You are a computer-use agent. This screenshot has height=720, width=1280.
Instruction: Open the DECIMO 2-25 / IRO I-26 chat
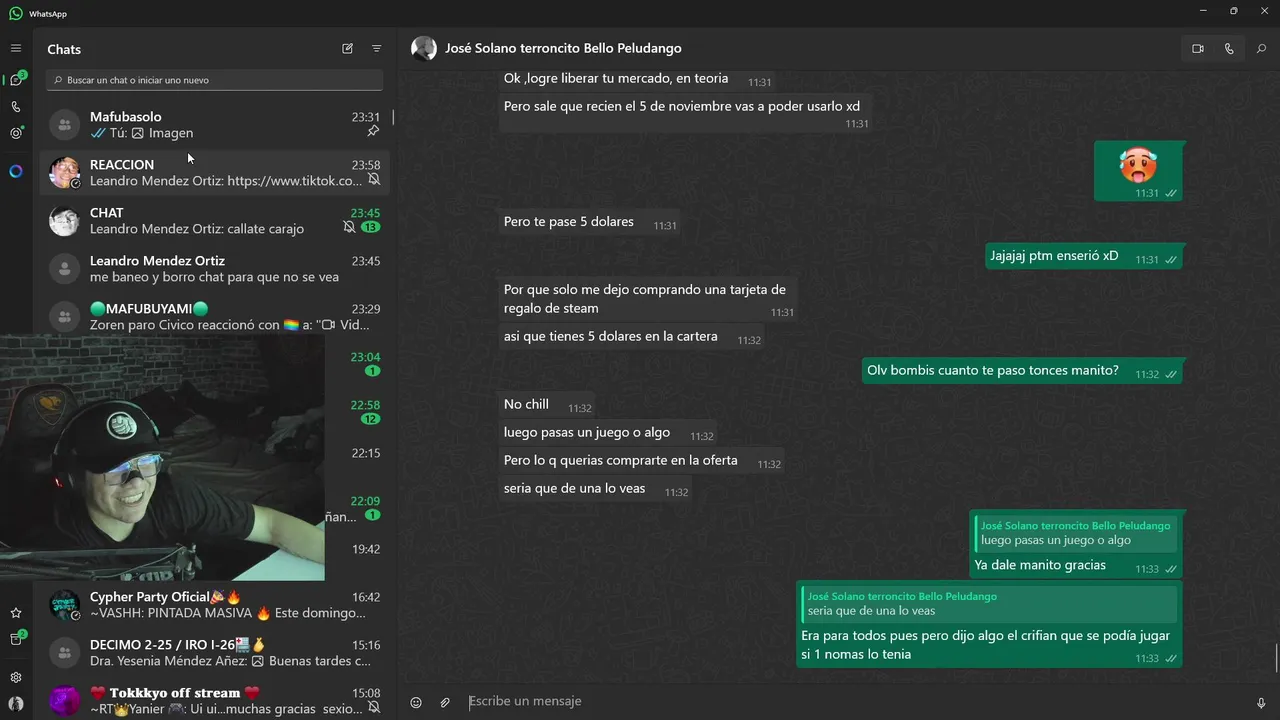coord(215,652)
